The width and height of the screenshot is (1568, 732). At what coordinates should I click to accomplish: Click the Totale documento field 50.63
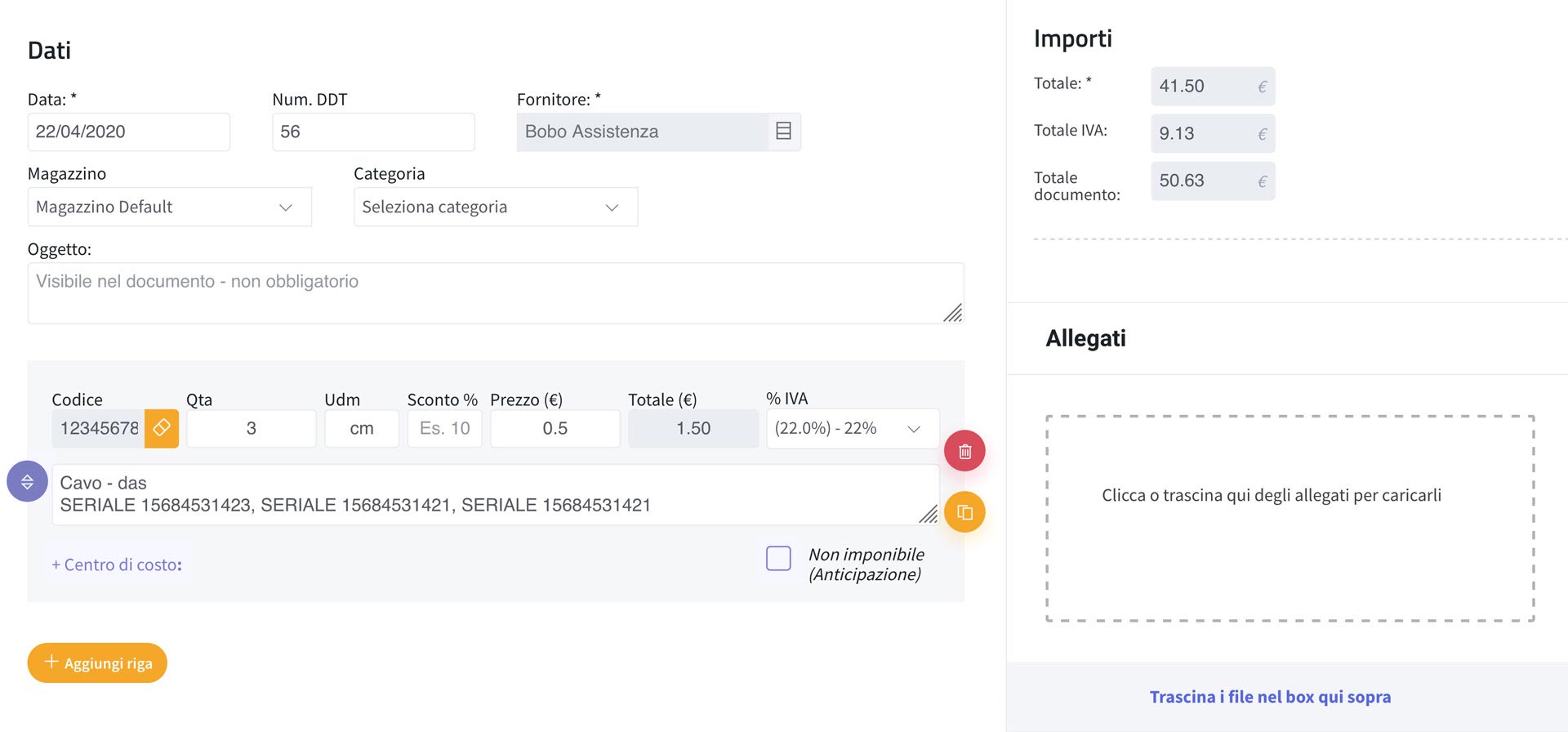[x=1213, y=181]
